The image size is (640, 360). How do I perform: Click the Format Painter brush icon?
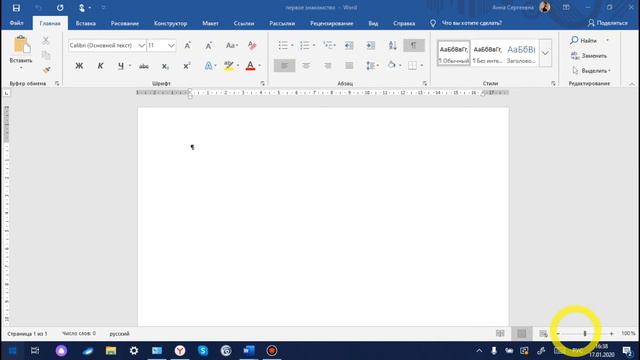tap(46, 70)
